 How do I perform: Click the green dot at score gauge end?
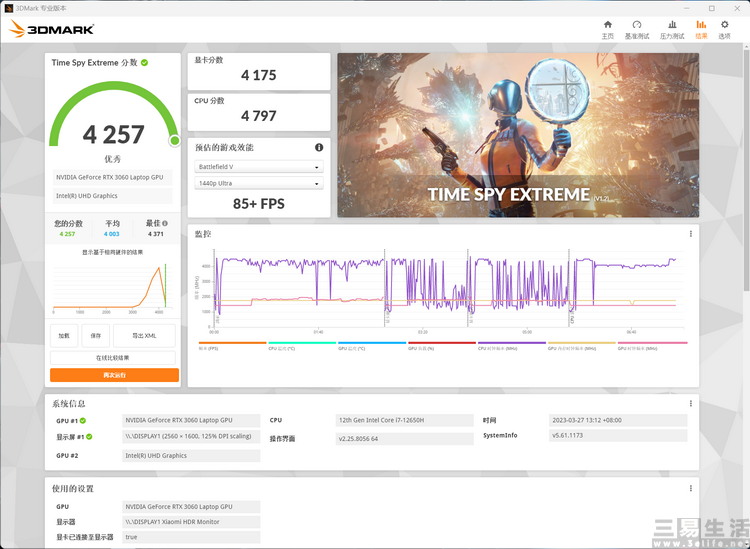[175, 140]
